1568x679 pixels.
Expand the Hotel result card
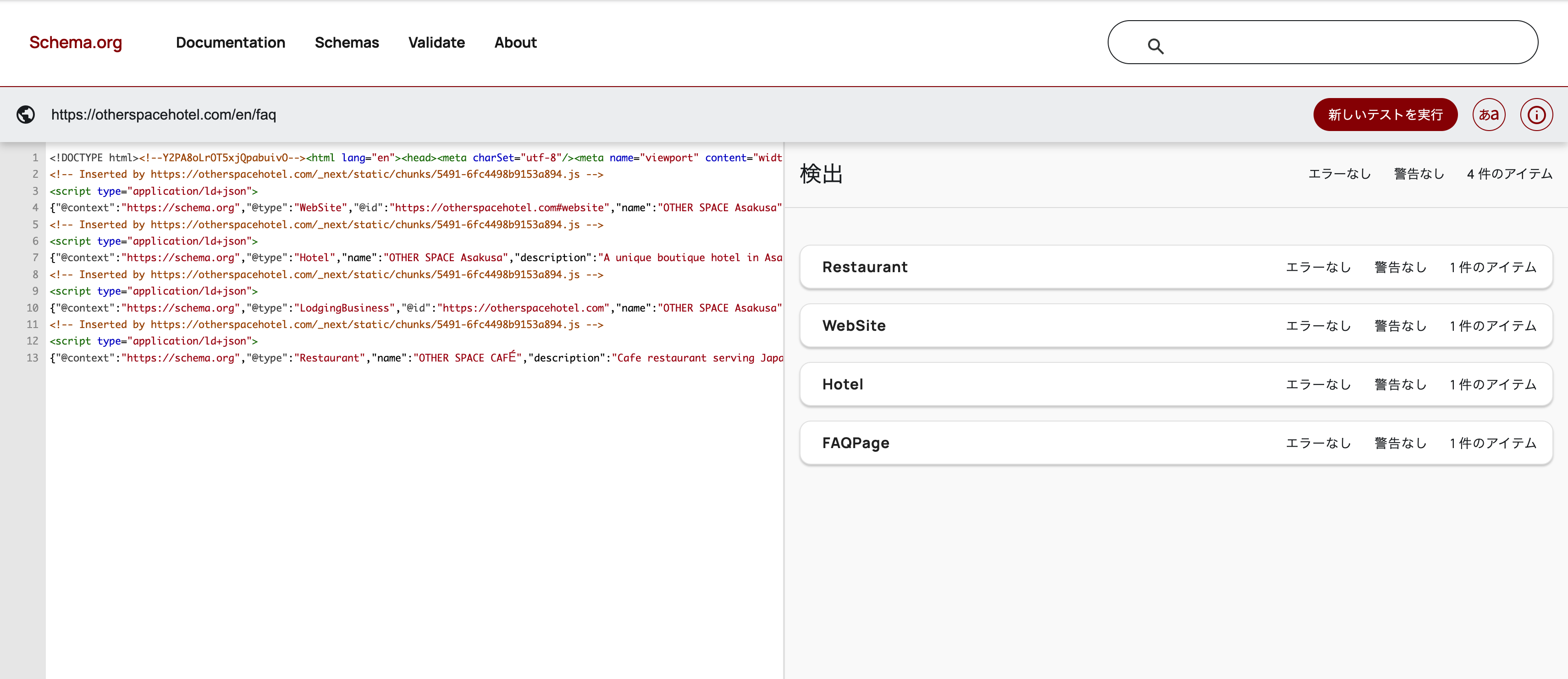click(1176, 384)
